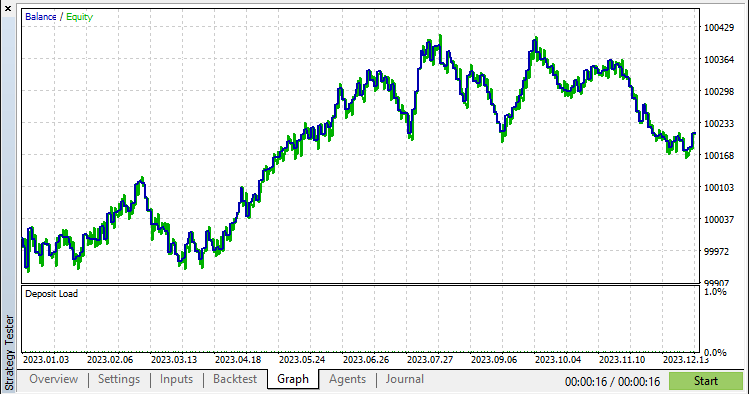
Task: Click the 2023.09.06 date label
Action: [x=494, y=360]
